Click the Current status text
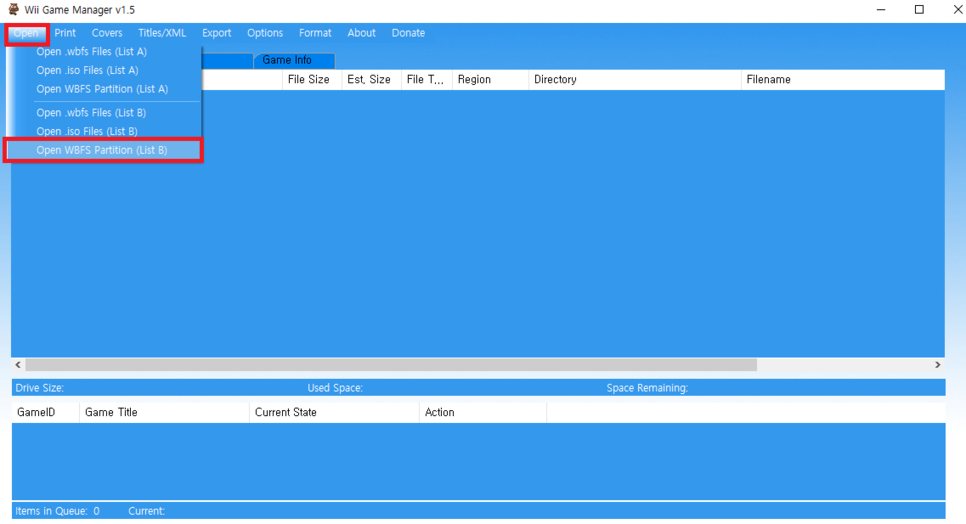 coord(147,511)
